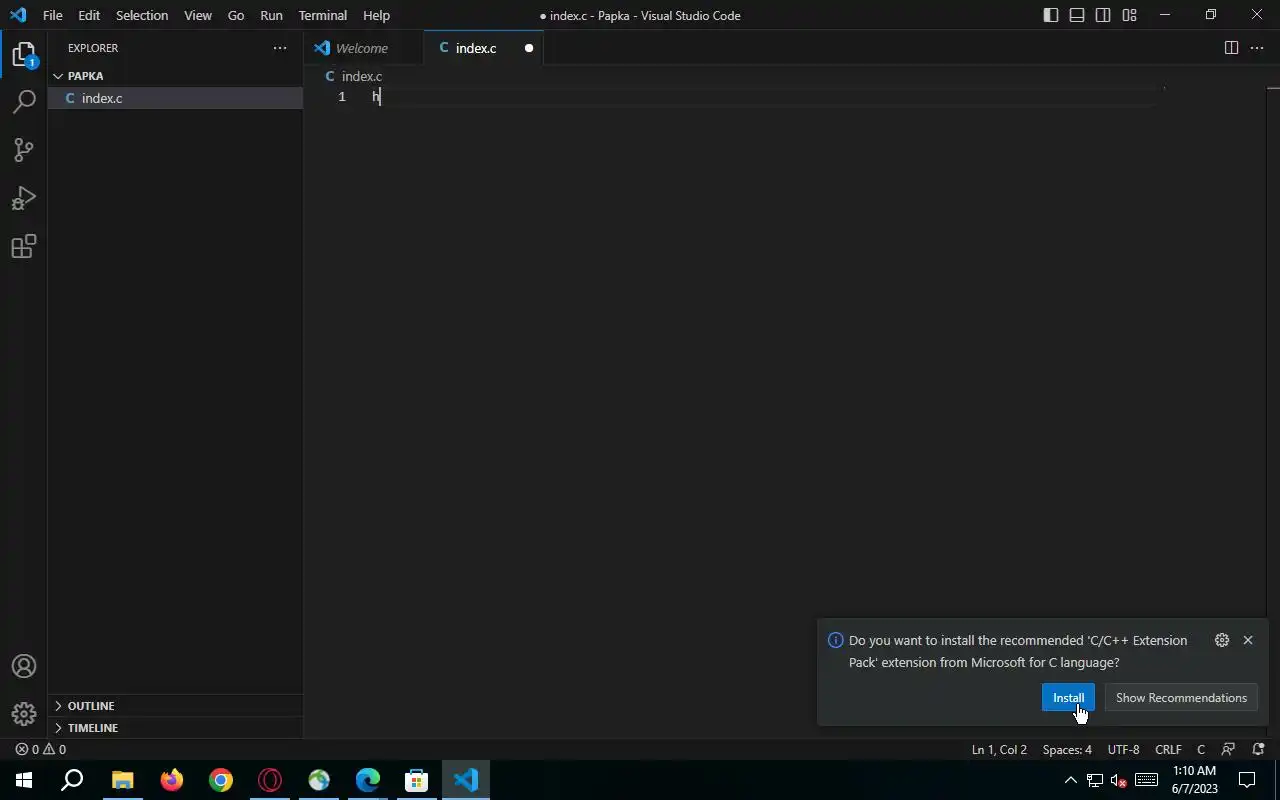Open notifications bell in status bar
Image resolution: width=1280 pixels, height=800 pixels.
(x=1259, y=749)
